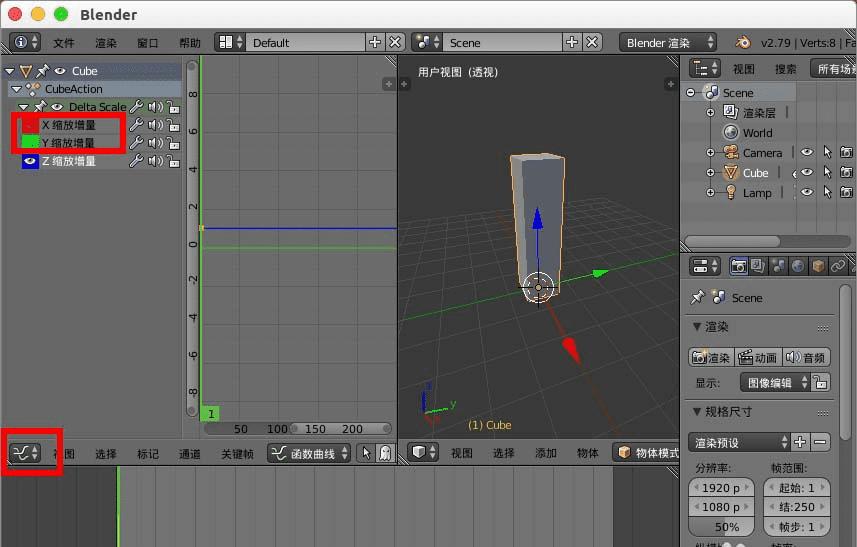Open the 关键帧 menu

click(237, 453)
